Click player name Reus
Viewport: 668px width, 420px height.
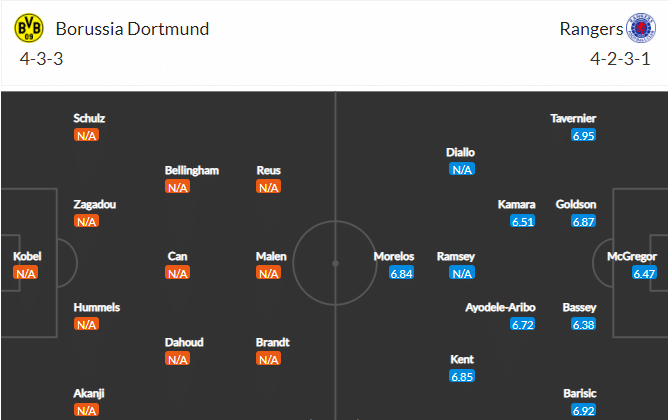click(x=268, y=170)
